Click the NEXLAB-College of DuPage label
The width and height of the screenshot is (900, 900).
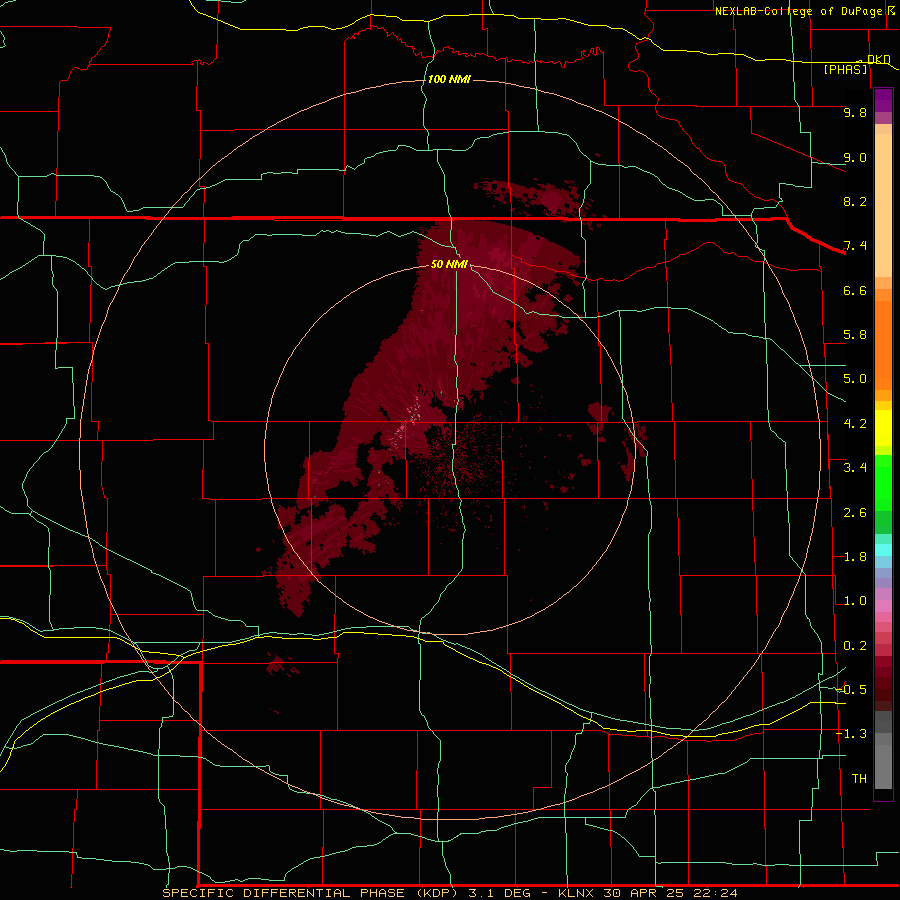click(801, 11)
